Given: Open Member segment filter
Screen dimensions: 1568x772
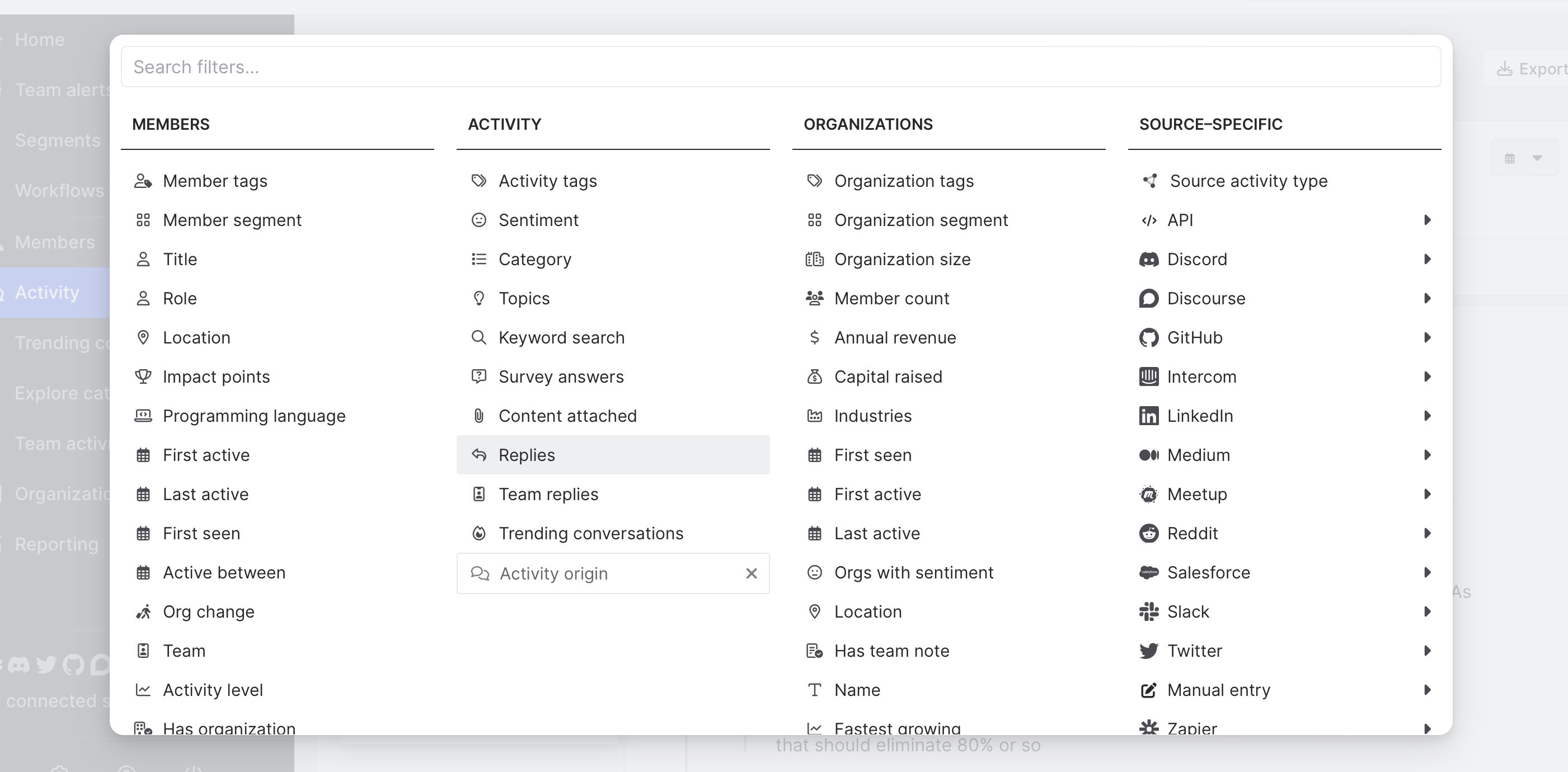Looking at the screenshot, I should point(232,220).
